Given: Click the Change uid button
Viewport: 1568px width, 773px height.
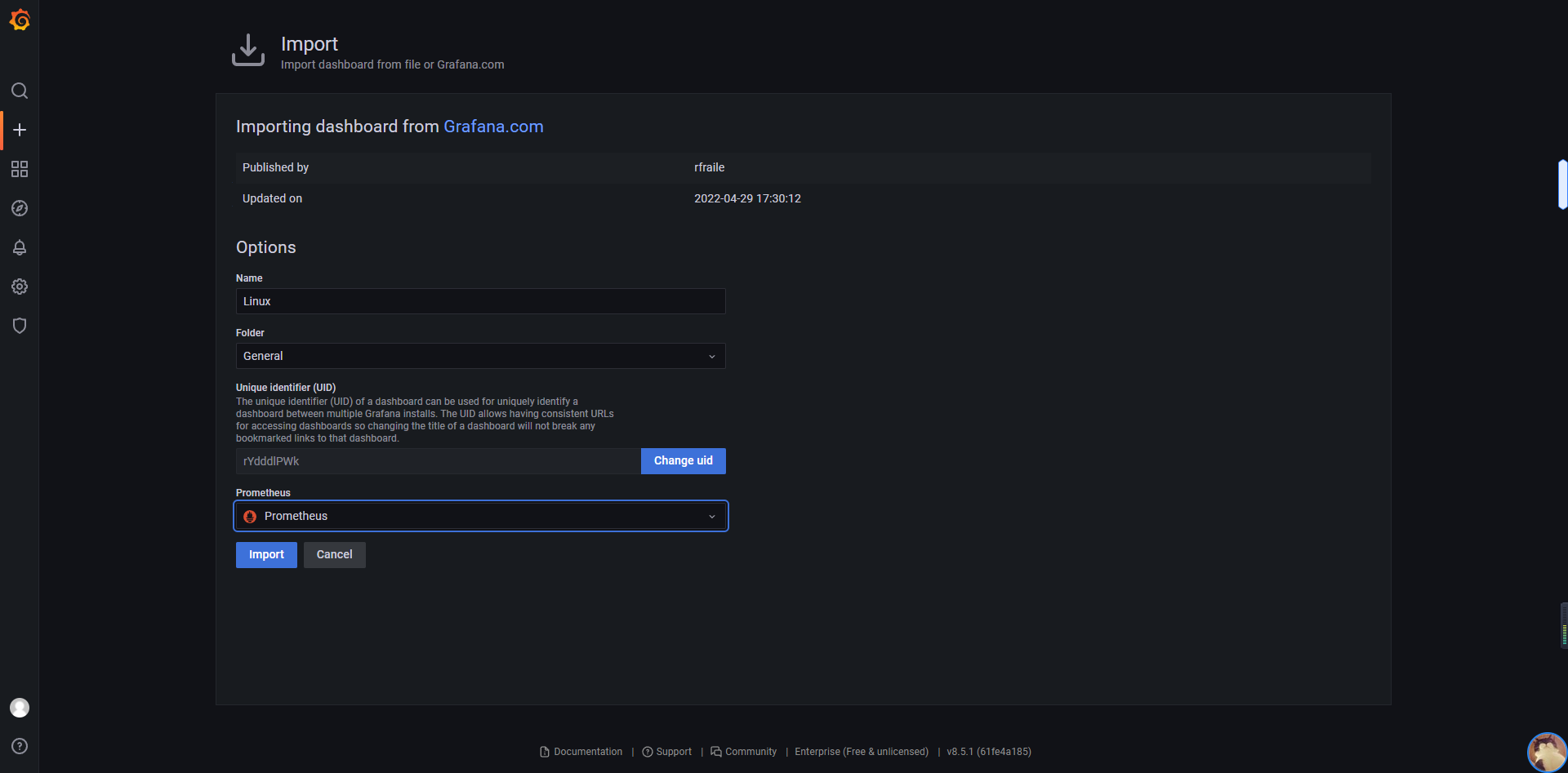Looking at the screenshot, I should 683,461.
